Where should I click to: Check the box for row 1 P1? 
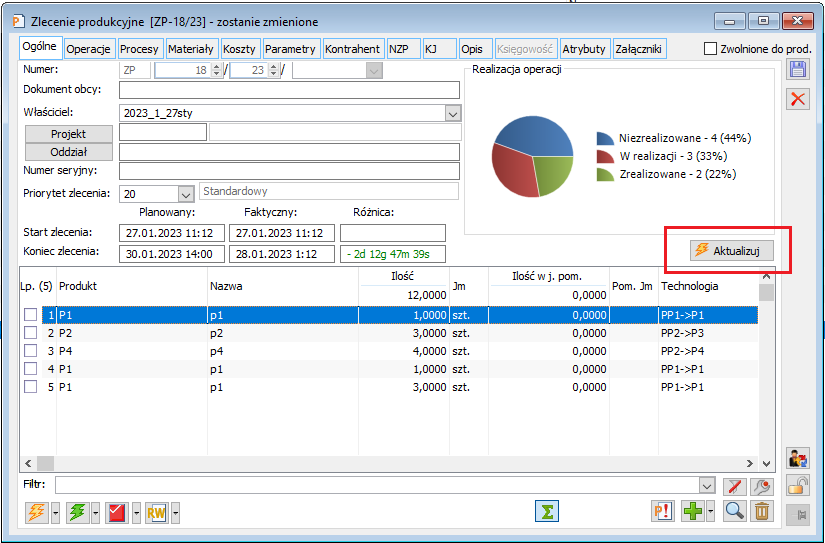(x=31, y=315)
